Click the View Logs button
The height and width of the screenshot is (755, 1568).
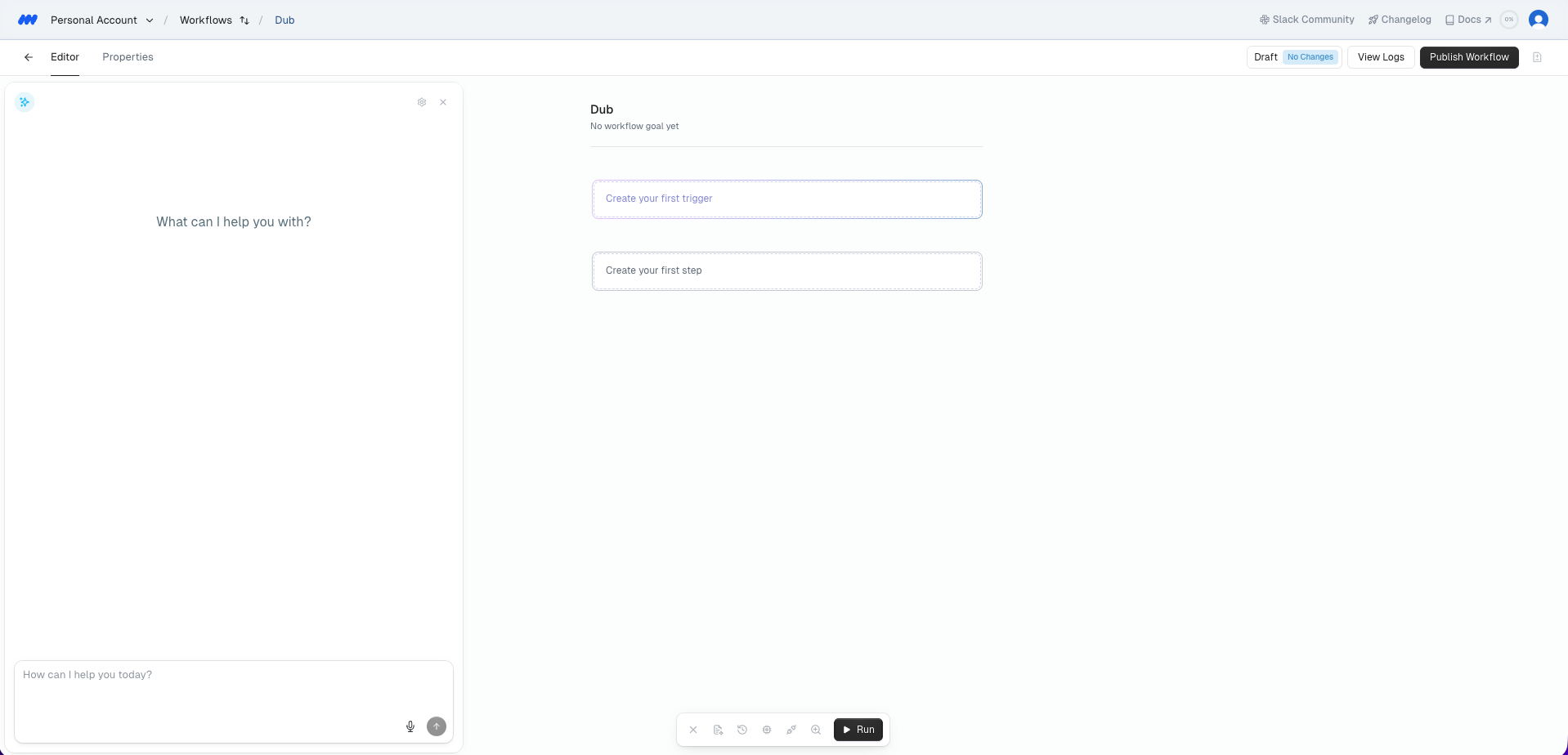point(1381,57)
